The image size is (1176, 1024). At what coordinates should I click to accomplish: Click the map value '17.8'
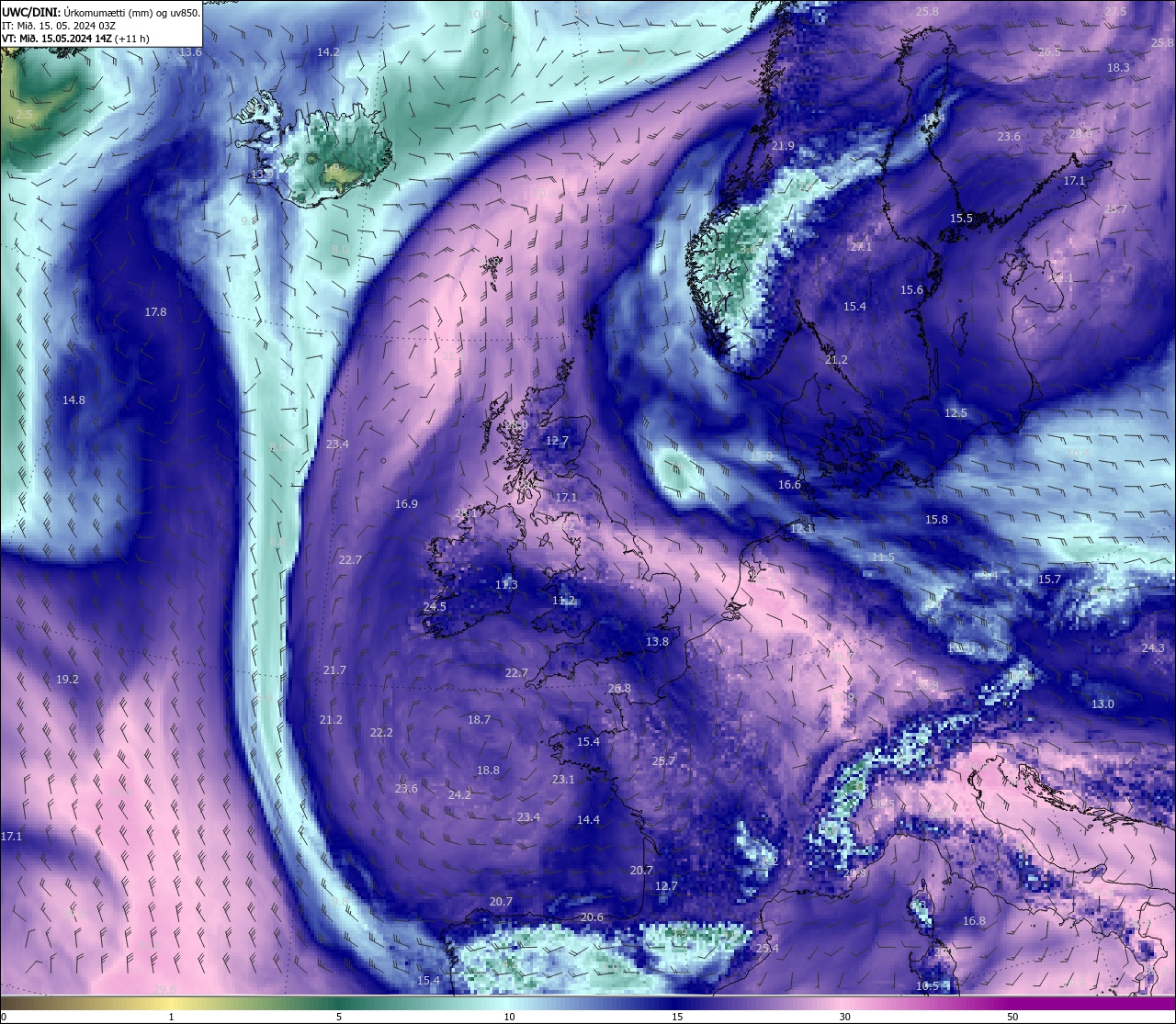(155, 312)
